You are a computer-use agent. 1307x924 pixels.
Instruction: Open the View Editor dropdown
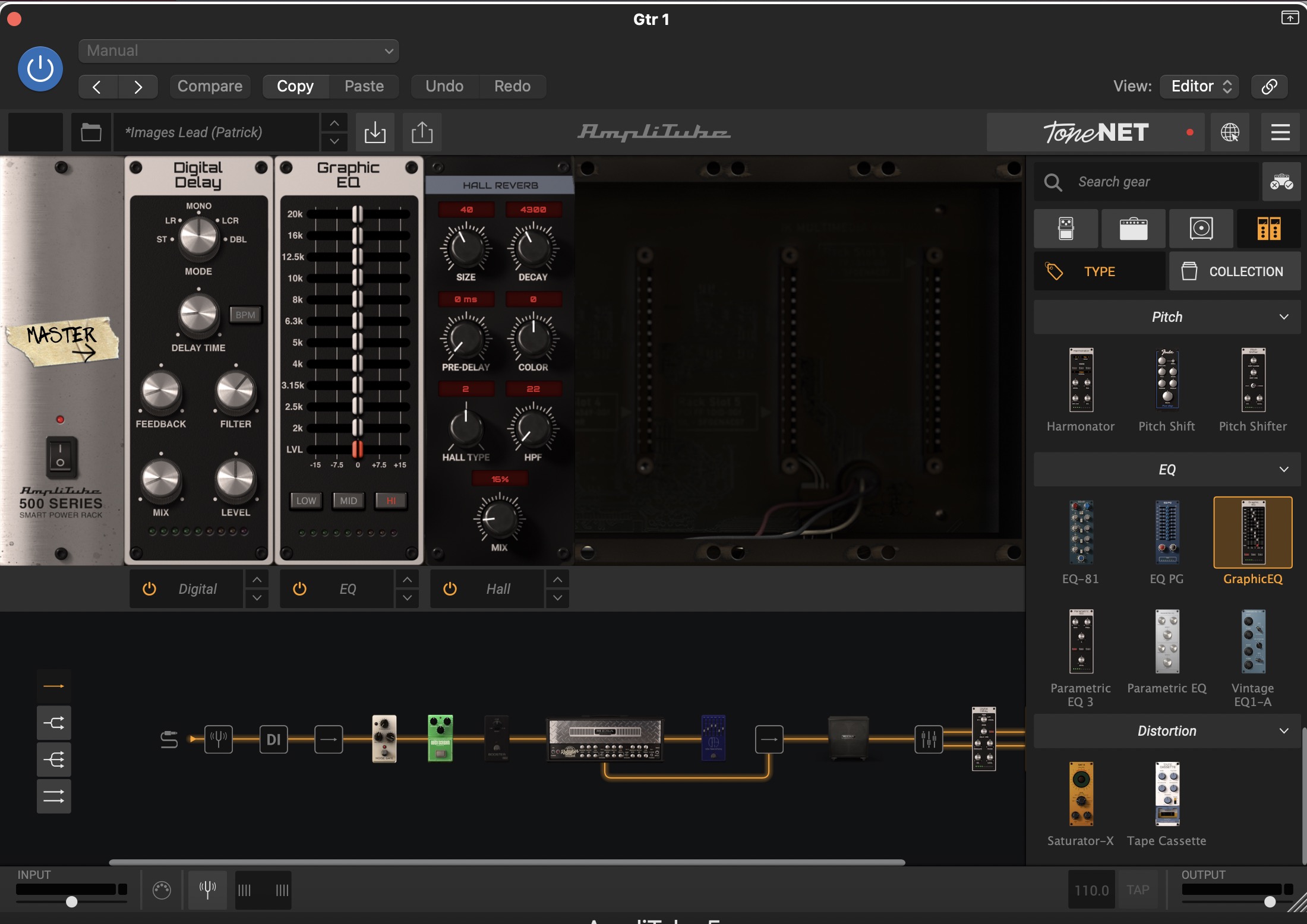[x=1199, y=87]
